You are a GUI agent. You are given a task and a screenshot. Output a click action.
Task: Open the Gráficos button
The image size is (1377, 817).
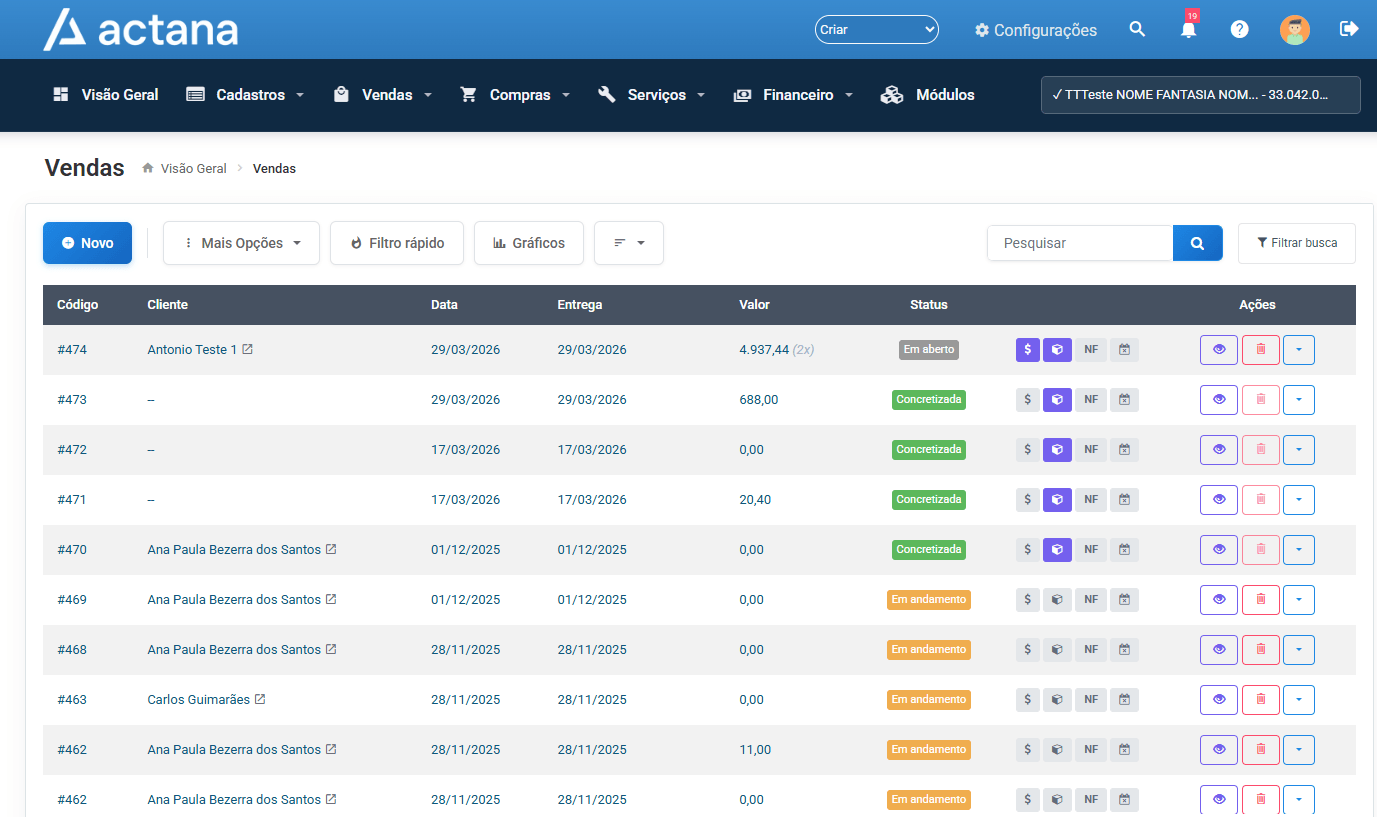[529, 243]
